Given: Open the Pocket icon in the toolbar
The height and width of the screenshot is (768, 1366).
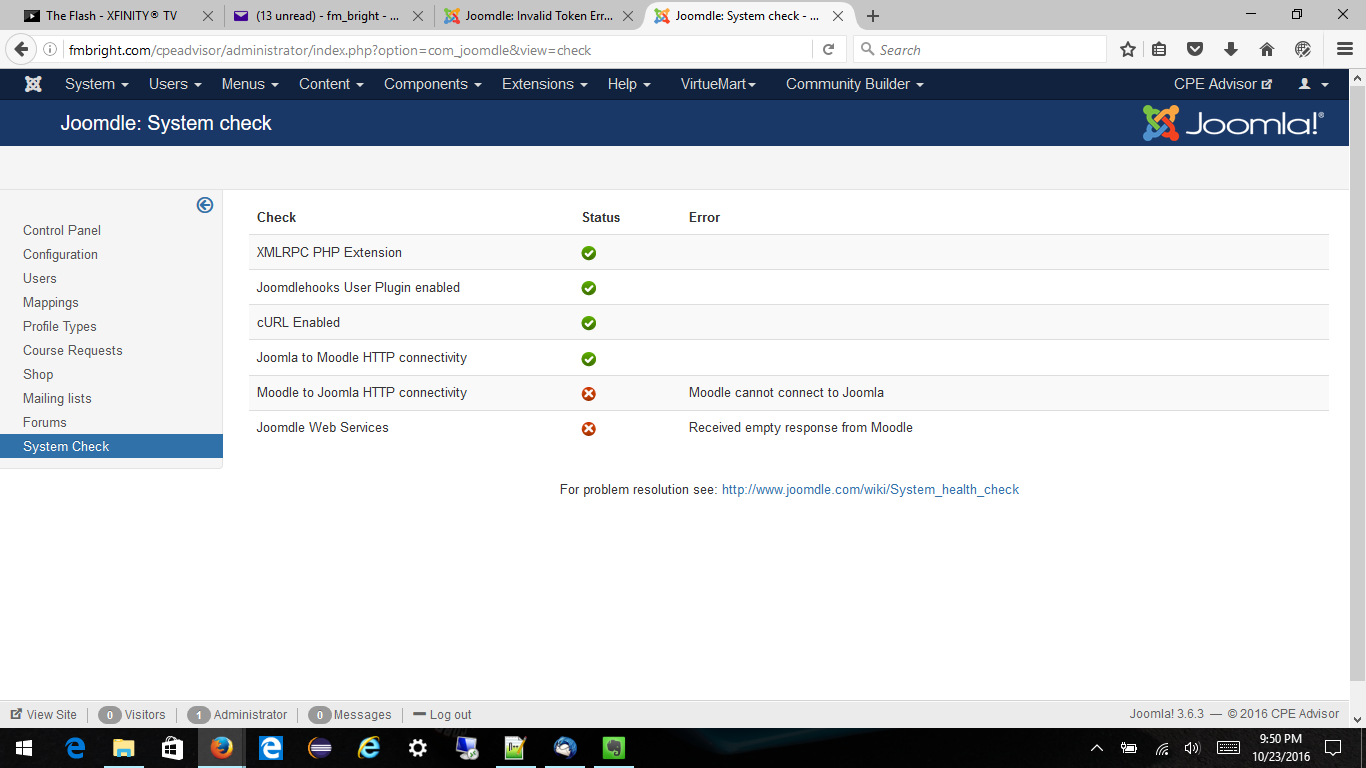Looking at the screenshot, I should click(1195, 50).
